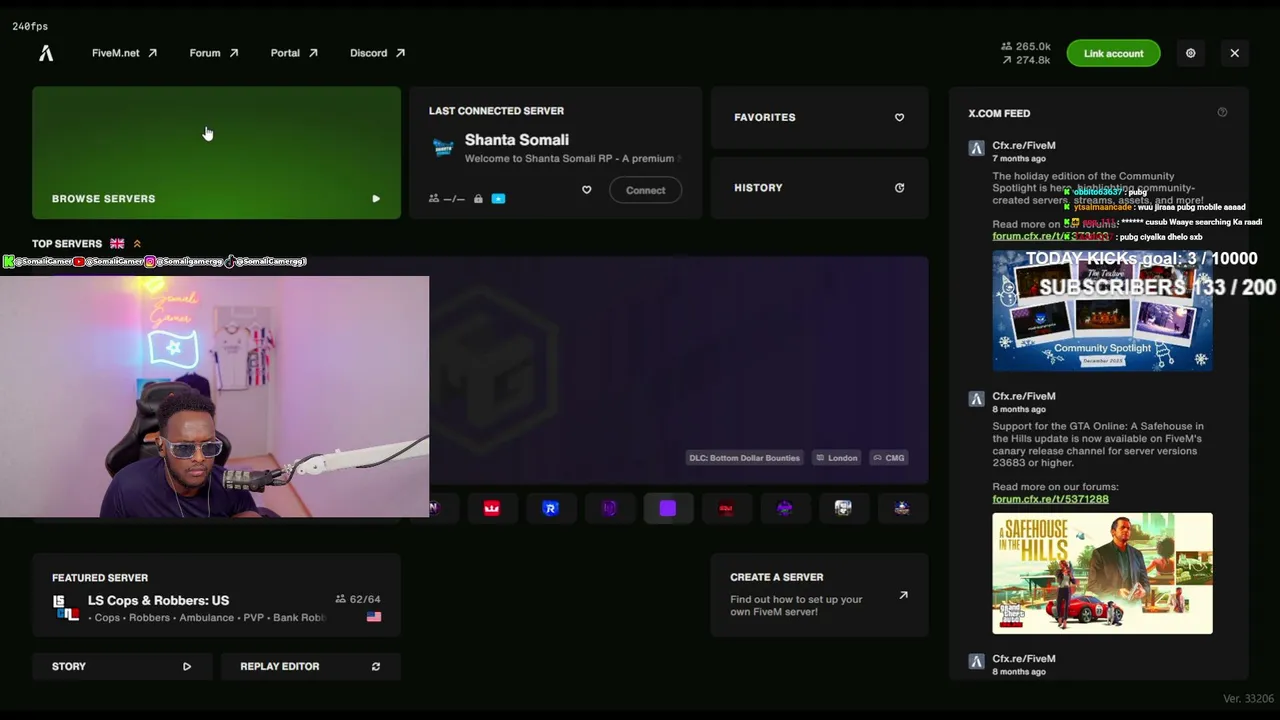Click the players icon under Shanta Somali
Image resolution: width=1280 pixels, height=720 pixels.
coord(434,199)
